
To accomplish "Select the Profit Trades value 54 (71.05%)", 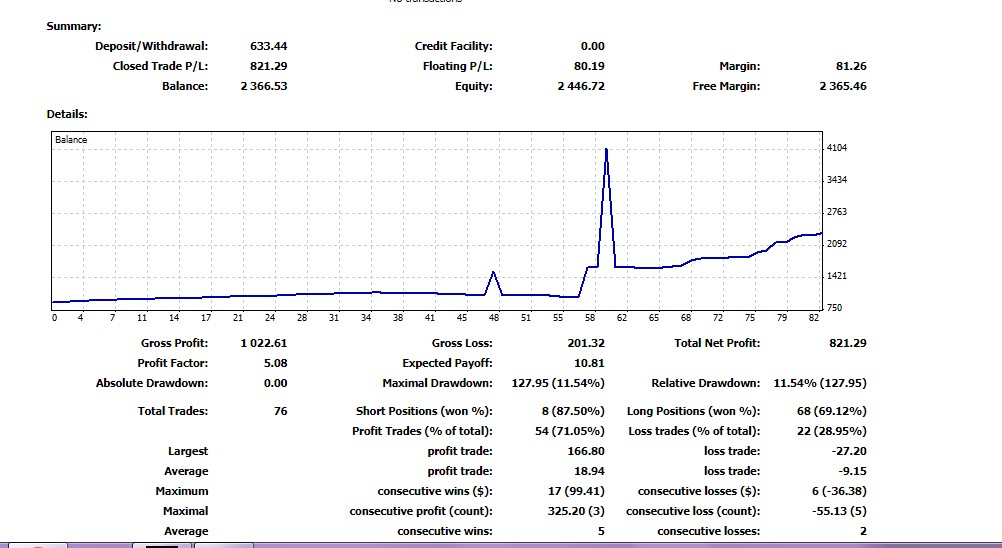I will click(570, 431).
